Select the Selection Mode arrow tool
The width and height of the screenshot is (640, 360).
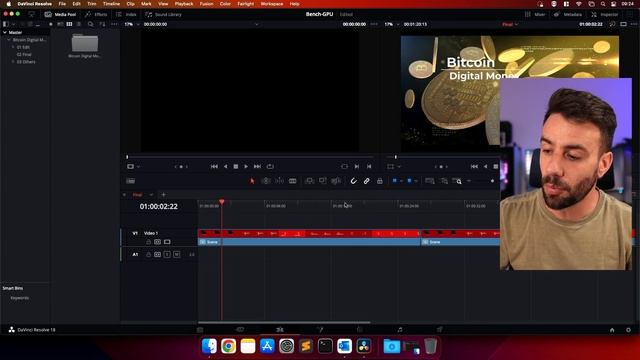click(252, 181)
